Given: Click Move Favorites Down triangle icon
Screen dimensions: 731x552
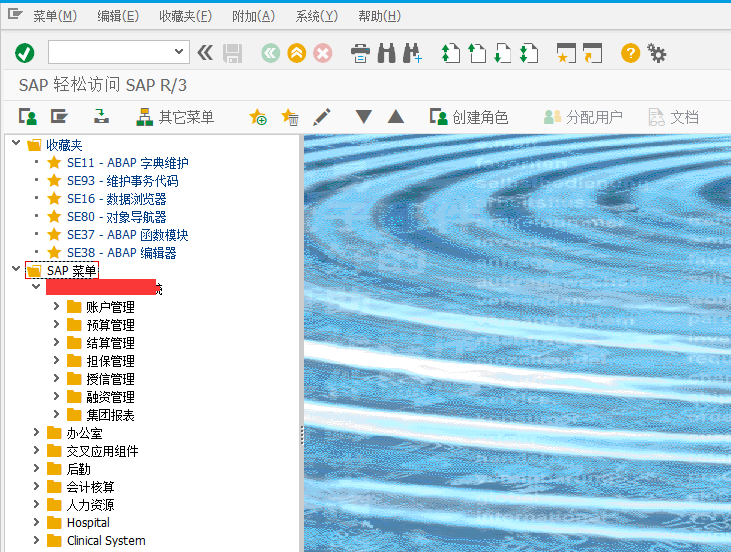Looking at the screenshot, I should (364, 117).
